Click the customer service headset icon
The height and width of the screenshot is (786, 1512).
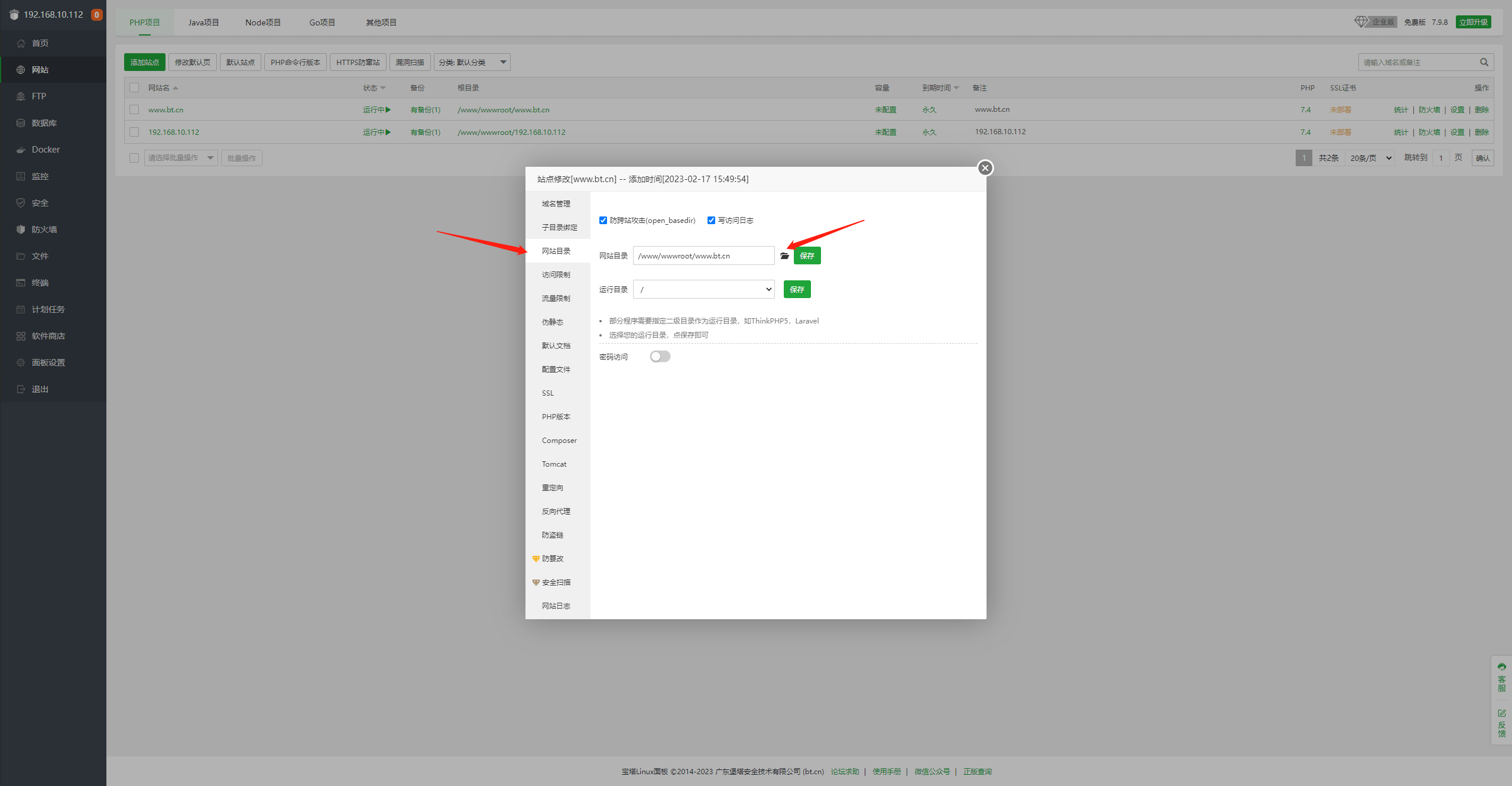(1501, 667)
